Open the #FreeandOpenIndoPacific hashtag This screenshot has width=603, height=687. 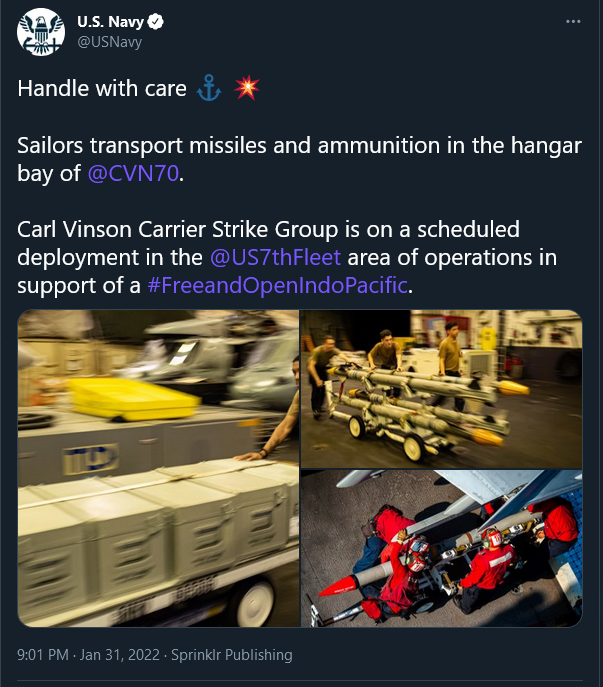click(278, 285)
